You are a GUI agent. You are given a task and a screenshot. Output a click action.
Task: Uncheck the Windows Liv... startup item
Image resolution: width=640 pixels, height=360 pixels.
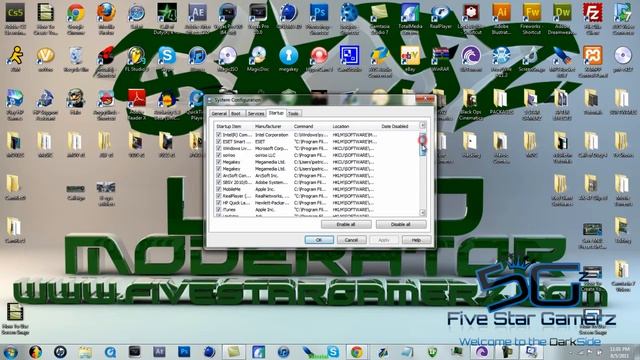point(219,148)
